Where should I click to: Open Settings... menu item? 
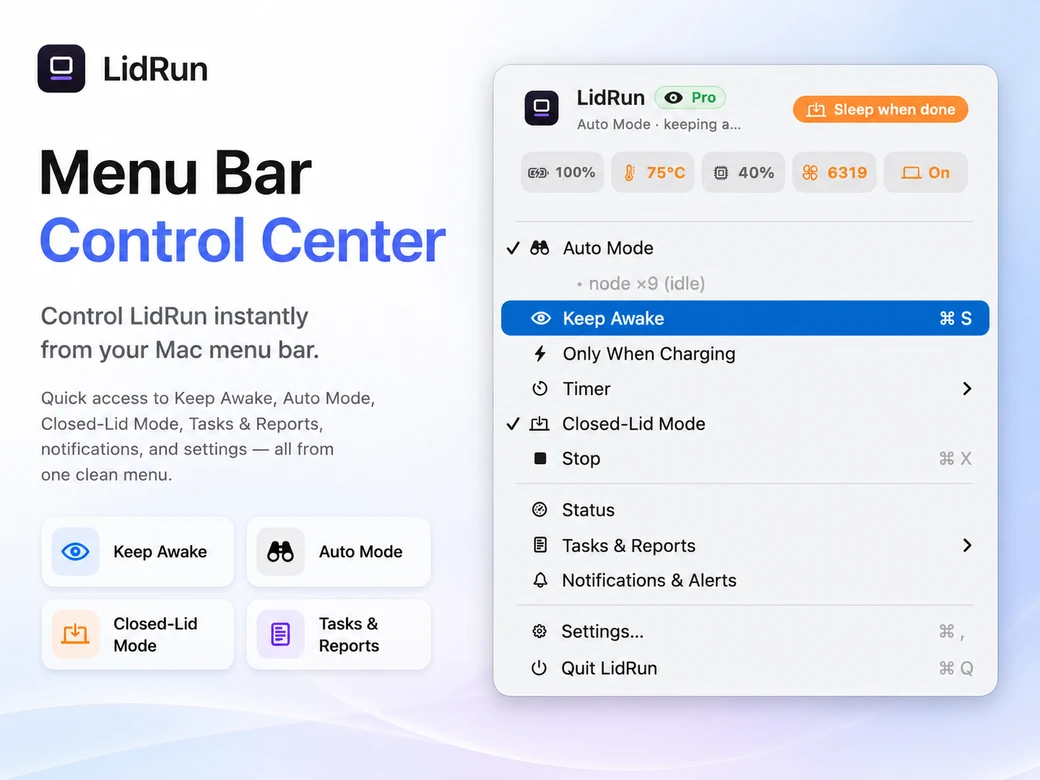(x=745, y=631)
